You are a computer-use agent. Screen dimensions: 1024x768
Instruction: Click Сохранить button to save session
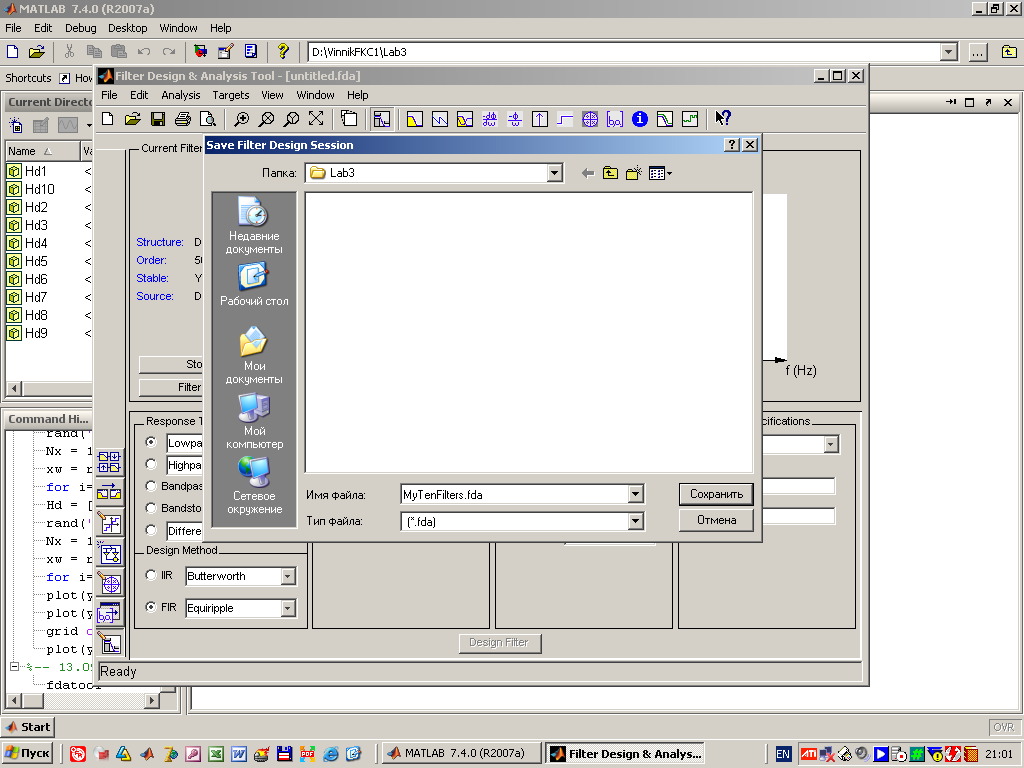716,494
